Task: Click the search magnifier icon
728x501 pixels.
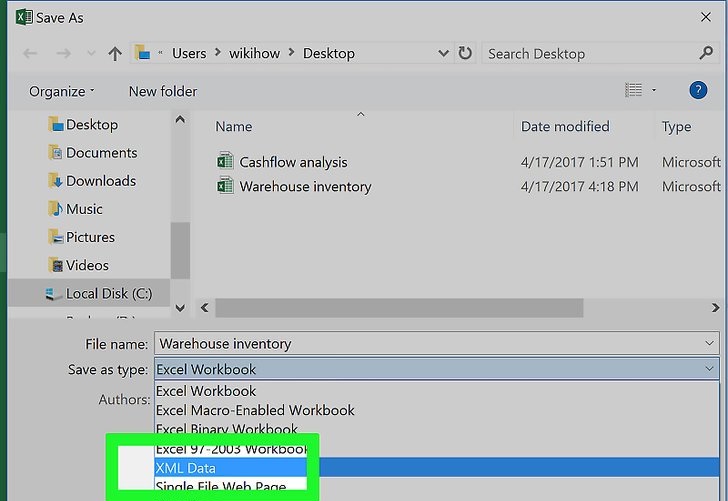Action: click(x=706, y=53)
